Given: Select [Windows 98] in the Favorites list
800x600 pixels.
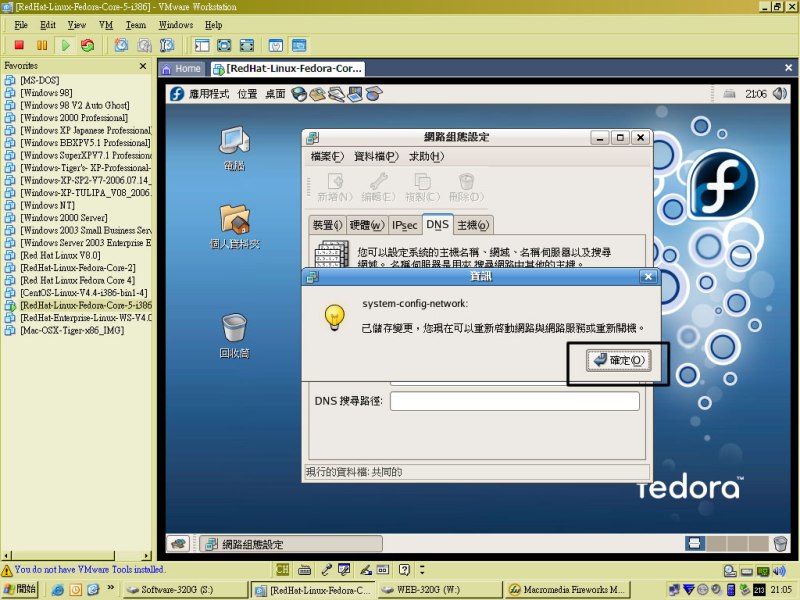Looking at the screenshot, I should click(x=46, y=93).
